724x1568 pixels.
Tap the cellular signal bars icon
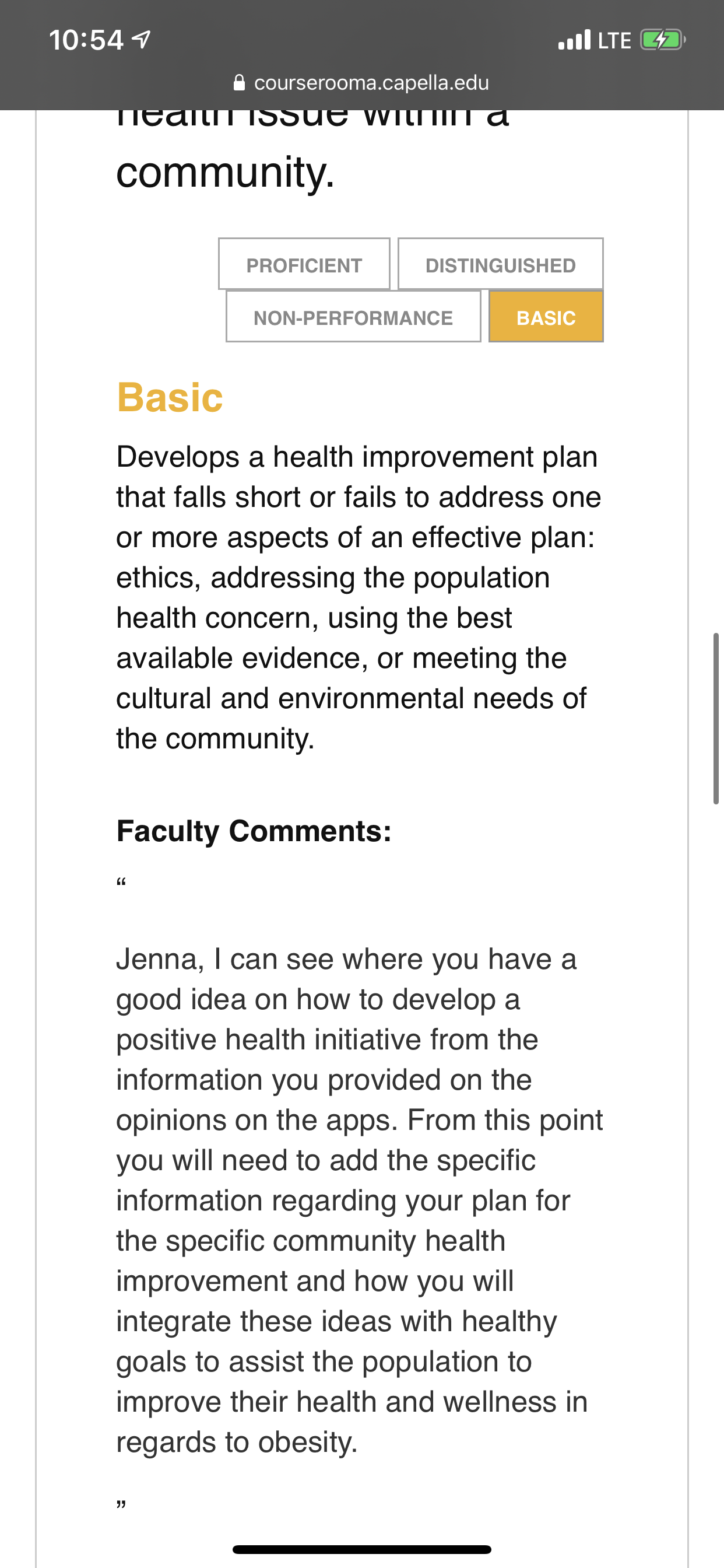pos(574,40)
